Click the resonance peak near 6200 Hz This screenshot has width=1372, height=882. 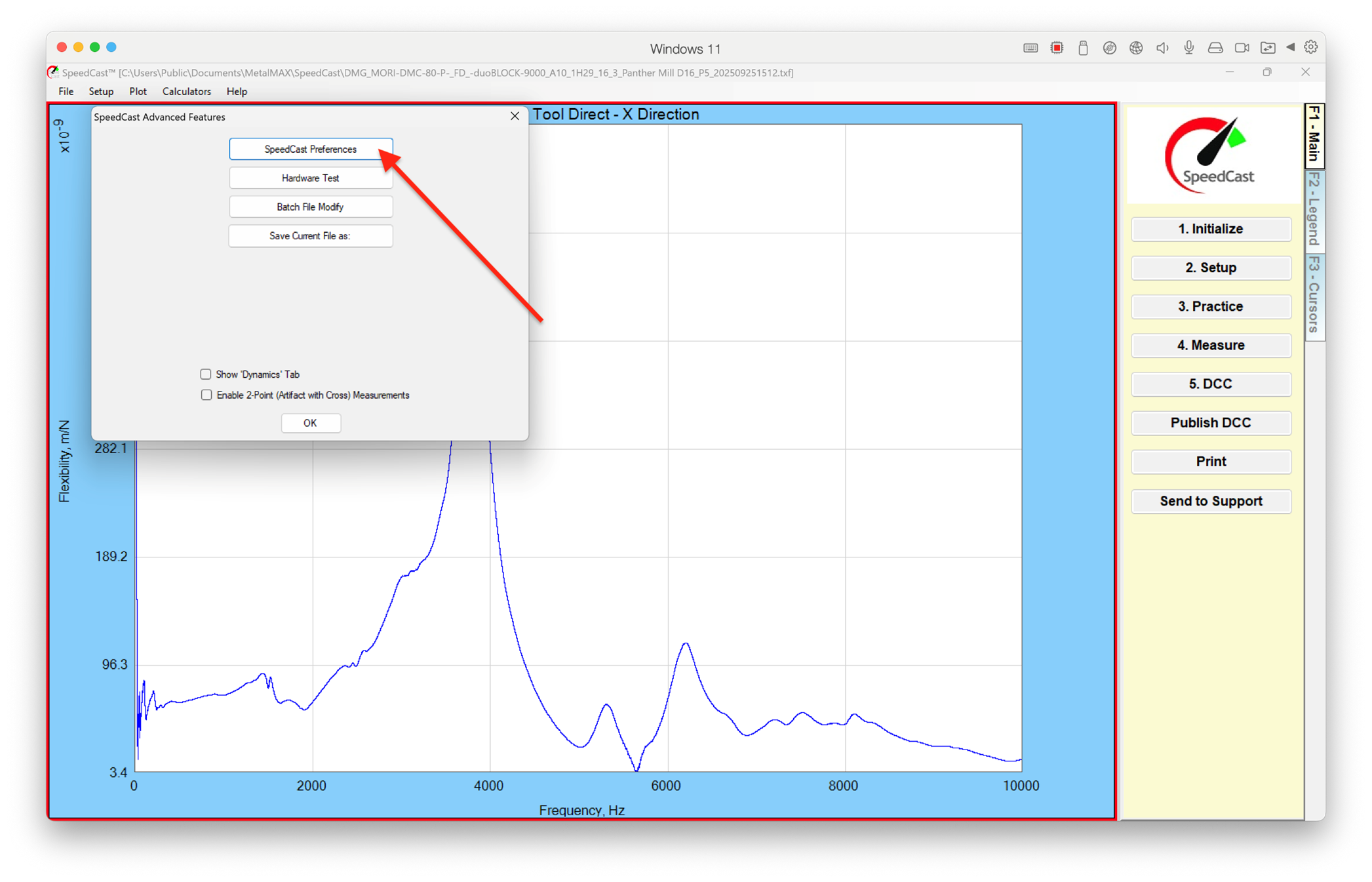click(686, 644)
